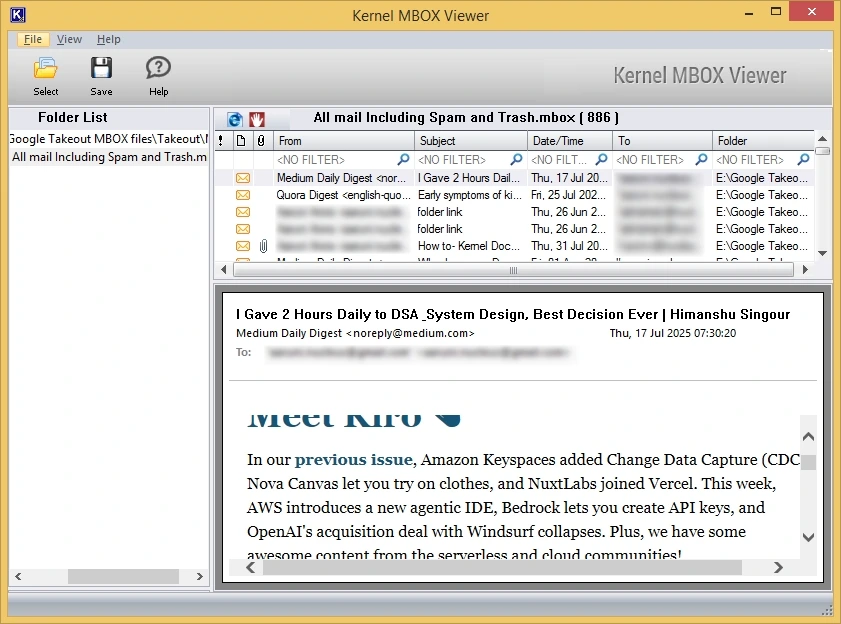Click the search magnifier in the Date/Time filter

tap(602, 159)
